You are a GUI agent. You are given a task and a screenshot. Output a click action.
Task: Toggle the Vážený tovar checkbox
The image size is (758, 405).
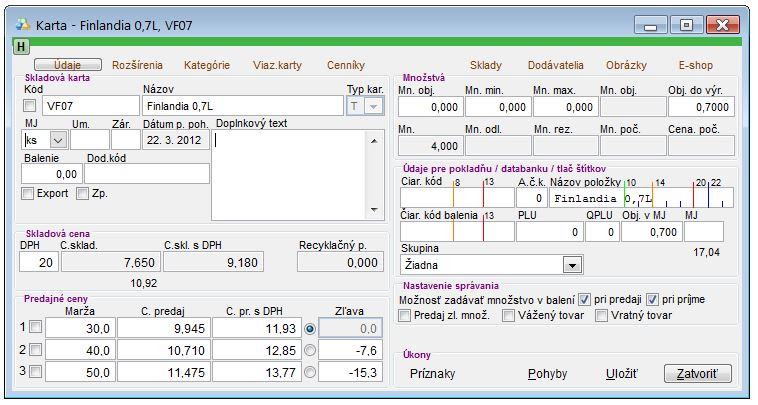[509, 316]
